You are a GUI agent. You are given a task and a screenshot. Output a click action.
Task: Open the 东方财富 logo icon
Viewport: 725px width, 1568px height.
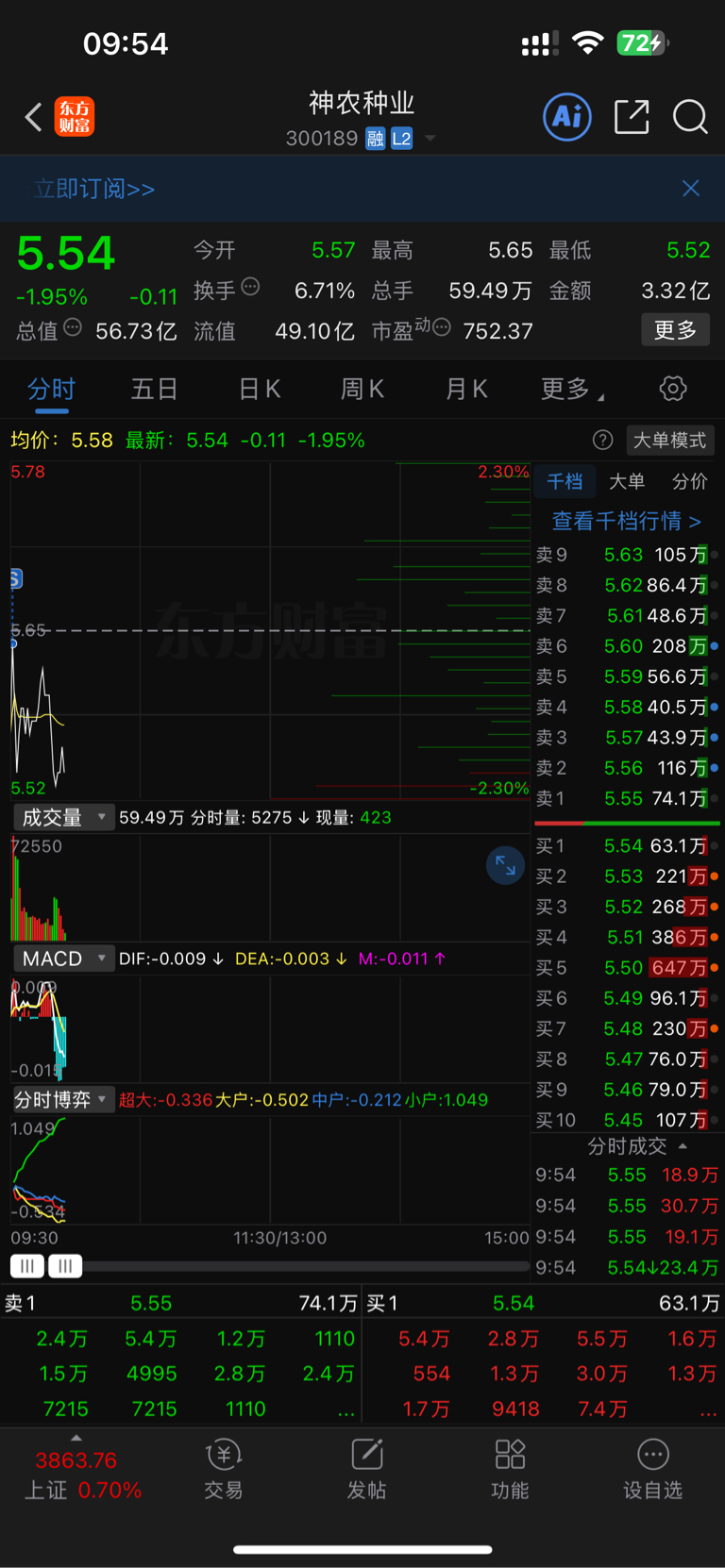pyautogui.click(x=75, y=117)
